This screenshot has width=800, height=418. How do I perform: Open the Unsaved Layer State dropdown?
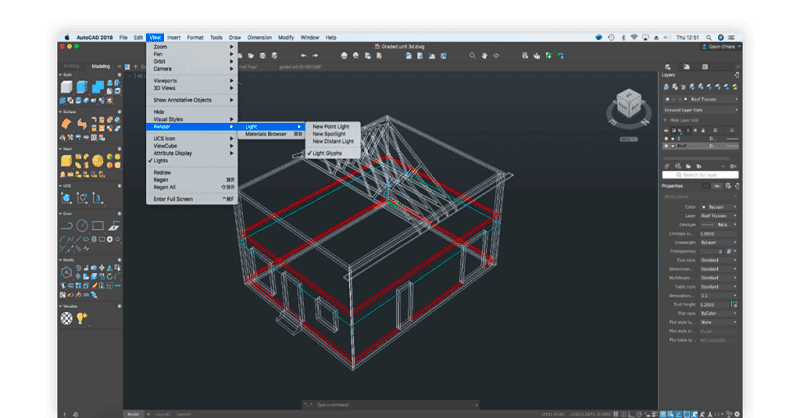pyautogui.click(x=701, y=110)
